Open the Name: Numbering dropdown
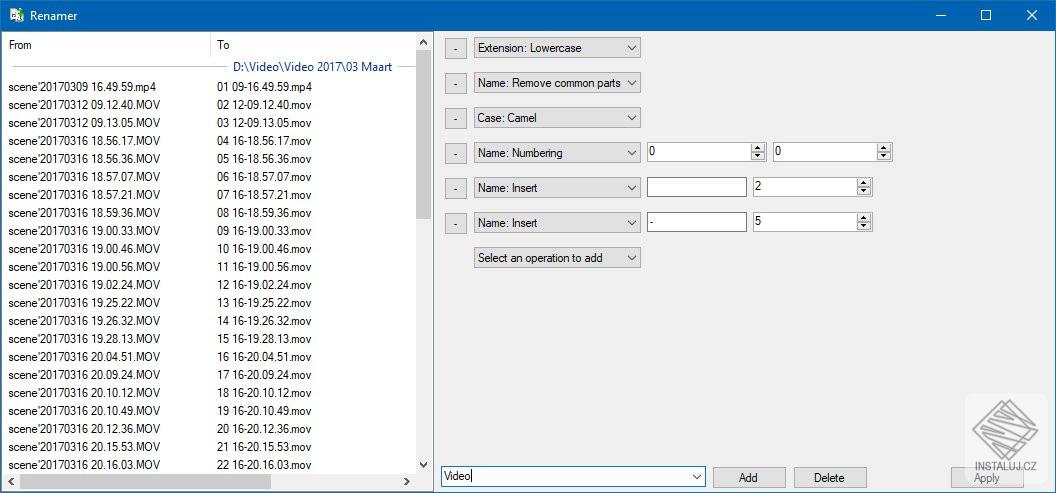This screenshot has width=1056, height=493. 557,153
